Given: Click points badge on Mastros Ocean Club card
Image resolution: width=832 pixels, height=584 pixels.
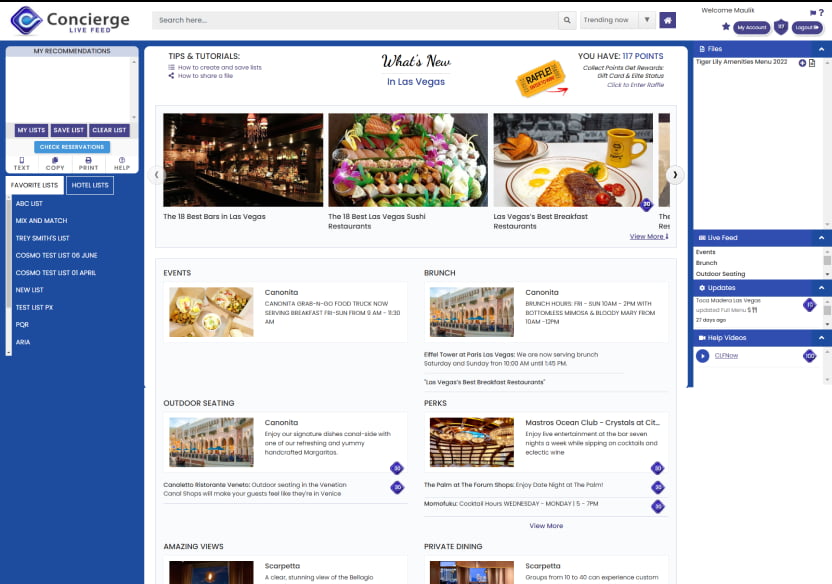Looking at the screenshot, I should pyautogui.click(x=657, y=468).
